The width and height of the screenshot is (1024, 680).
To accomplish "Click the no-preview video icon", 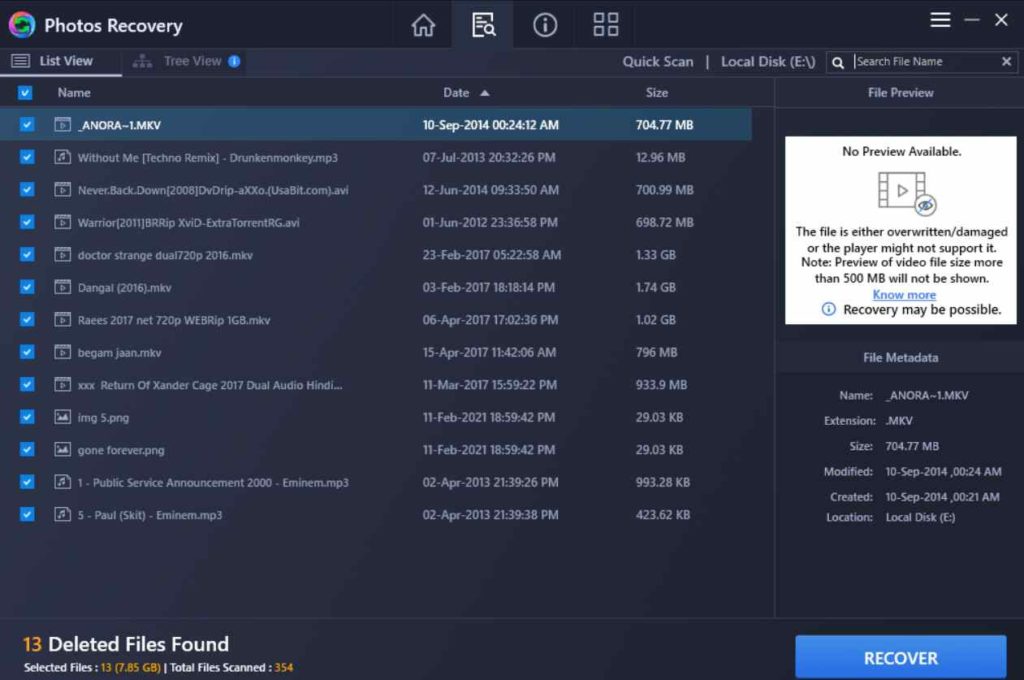I will (x=907, y=193).
